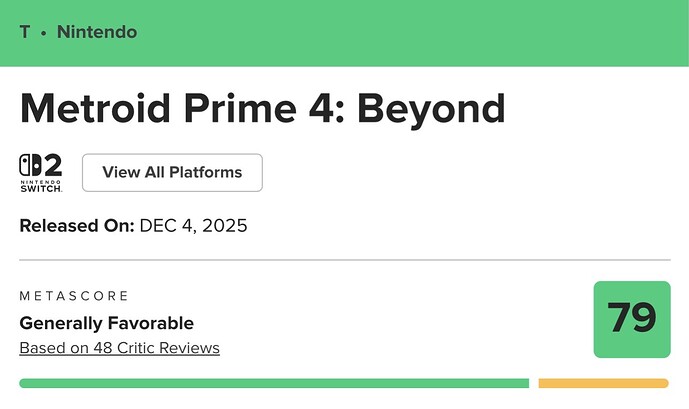Click the T age rating label
The width and height of the screenshot is (689, 409).
pyautogui.click(x=25, y=32)
